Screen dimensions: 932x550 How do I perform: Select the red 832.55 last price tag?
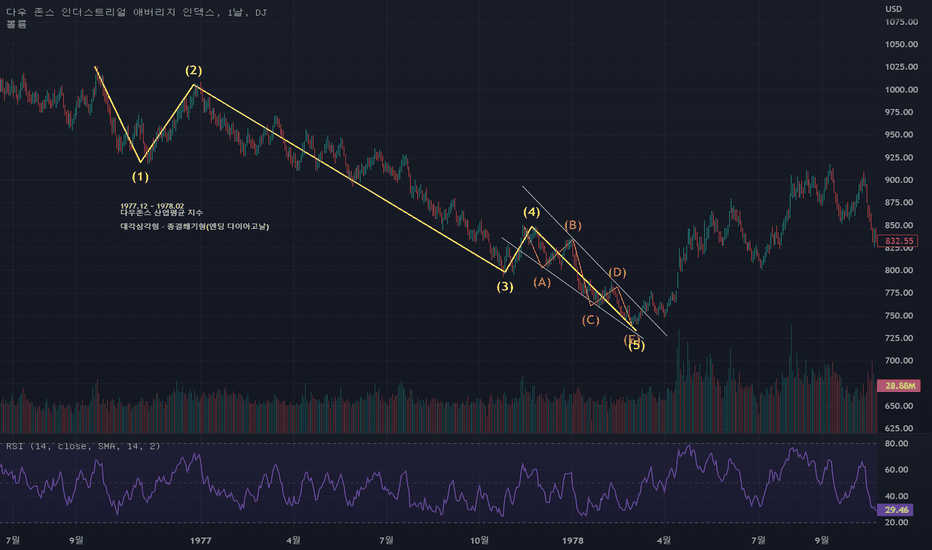[899, 241]
